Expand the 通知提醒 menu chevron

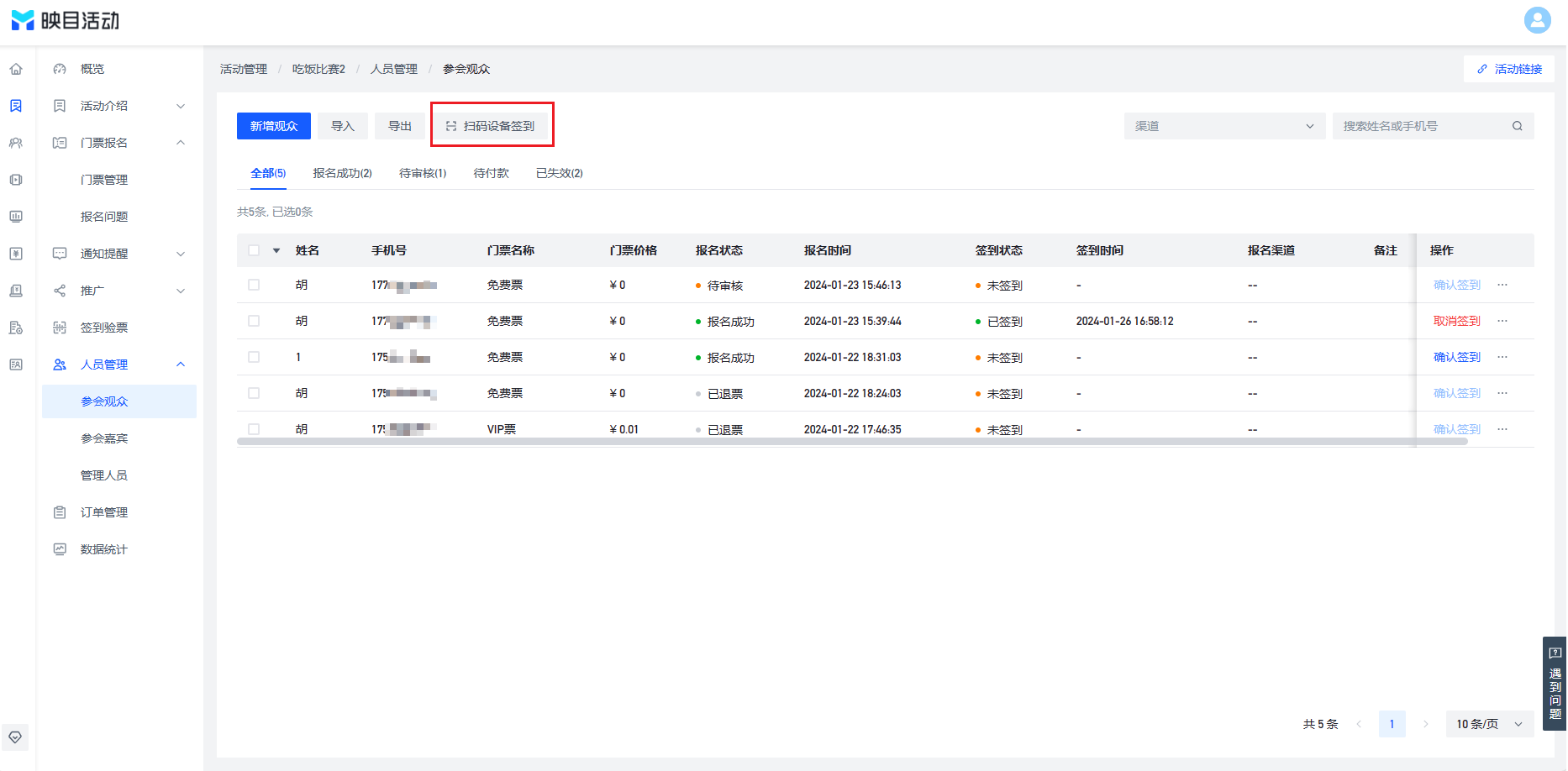click(181, 254)
